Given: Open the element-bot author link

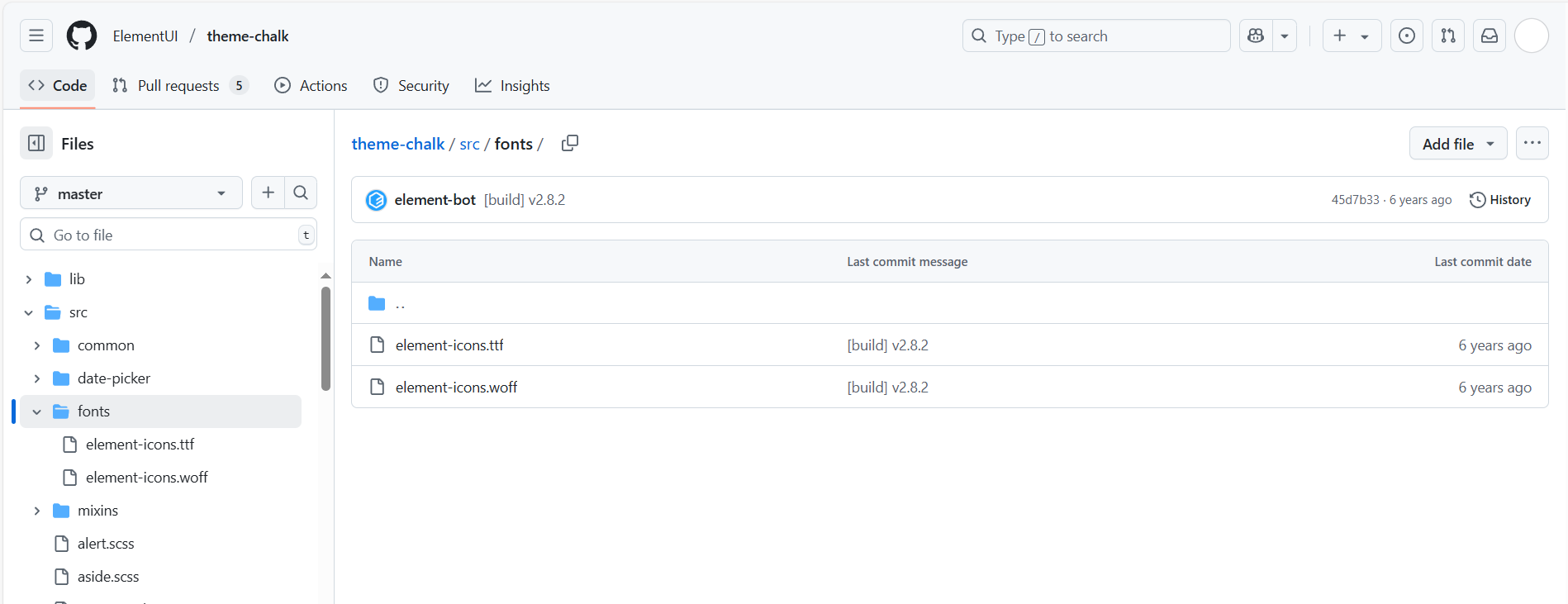Looking at the screenshot, I should [x=435, y=200].
